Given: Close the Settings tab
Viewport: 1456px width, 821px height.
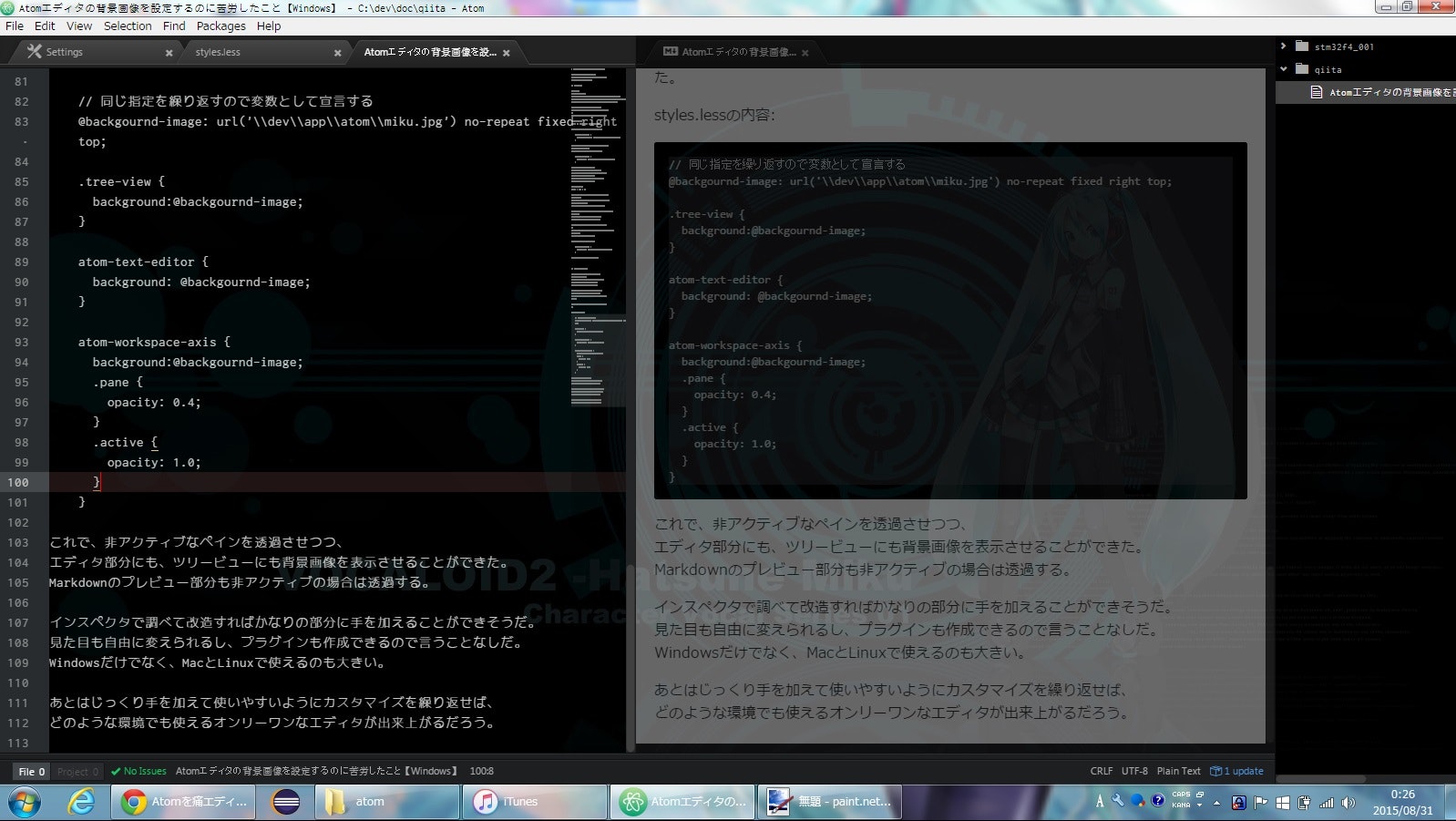Looking at the screenshot, I should click(x=169, y=53).
